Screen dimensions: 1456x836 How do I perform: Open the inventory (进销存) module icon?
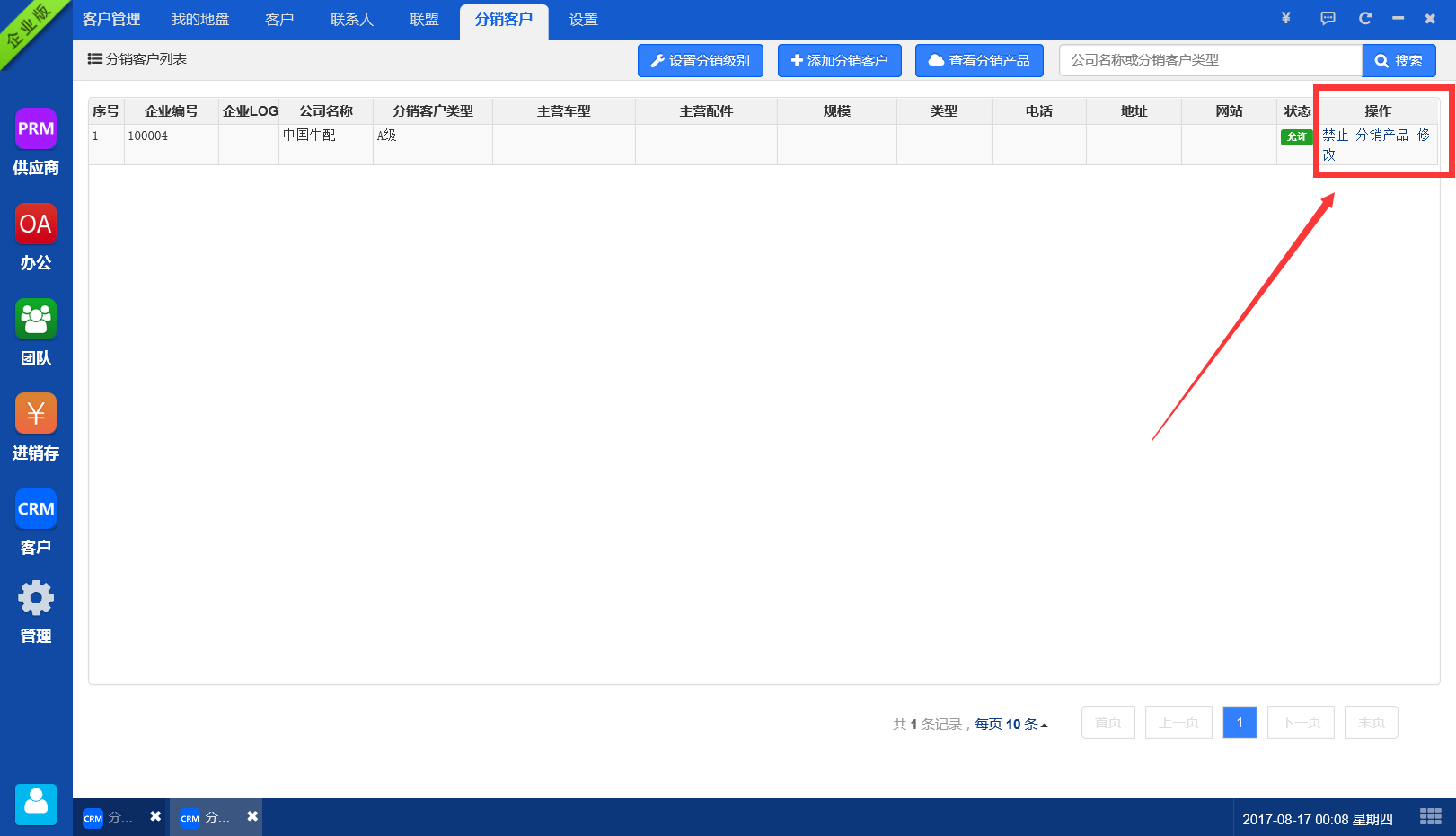click(36, 413)
